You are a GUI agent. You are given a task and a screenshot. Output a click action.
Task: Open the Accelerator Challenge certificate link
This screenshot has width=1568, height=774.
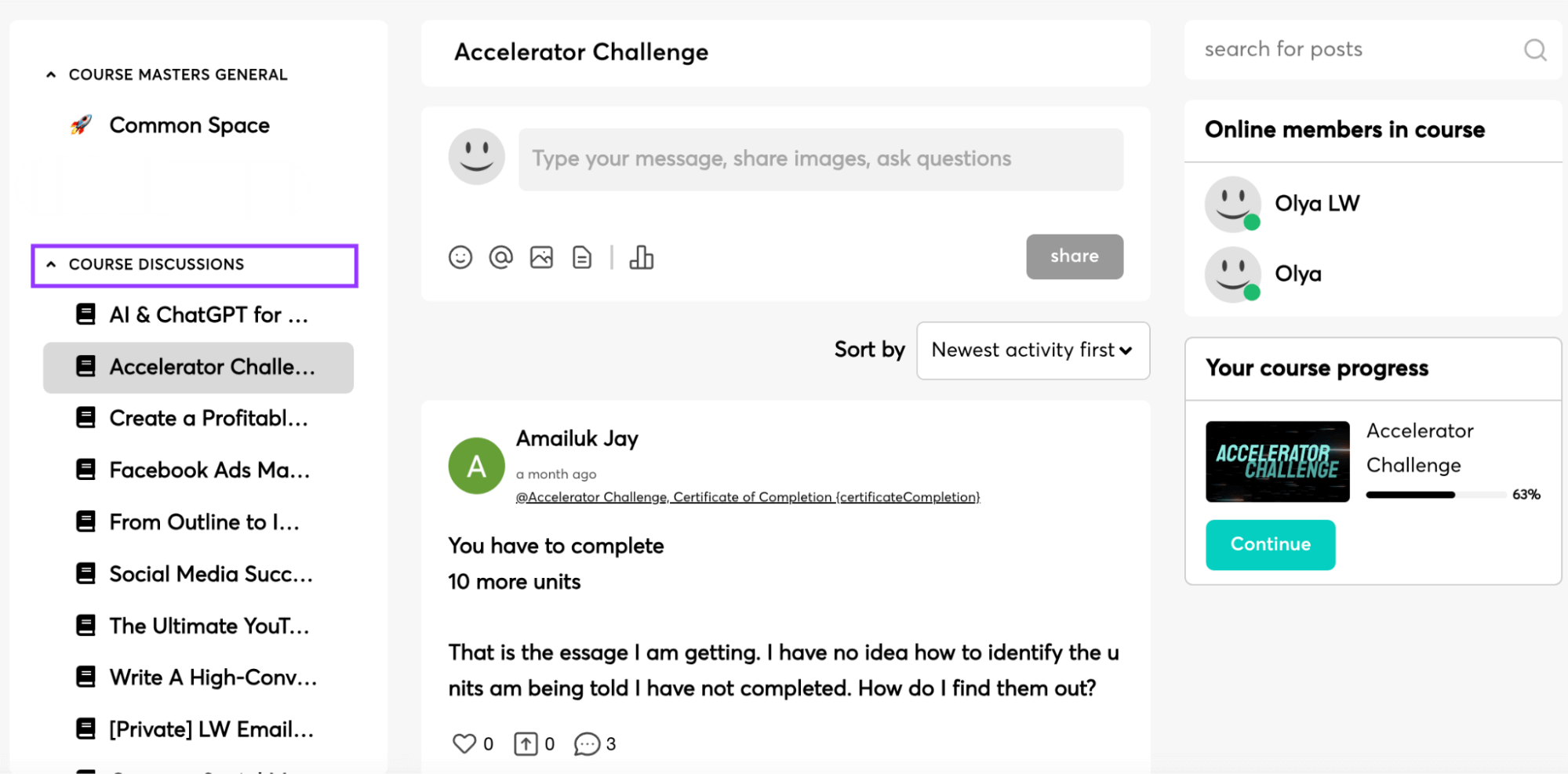(748, 496)
